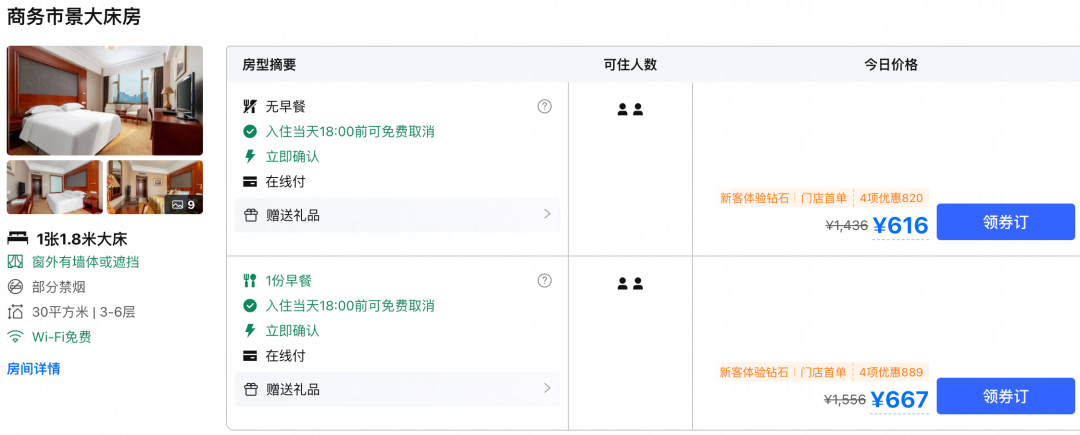Expand first 赠送礼品 chevron arrow

(x=548, y=214)
